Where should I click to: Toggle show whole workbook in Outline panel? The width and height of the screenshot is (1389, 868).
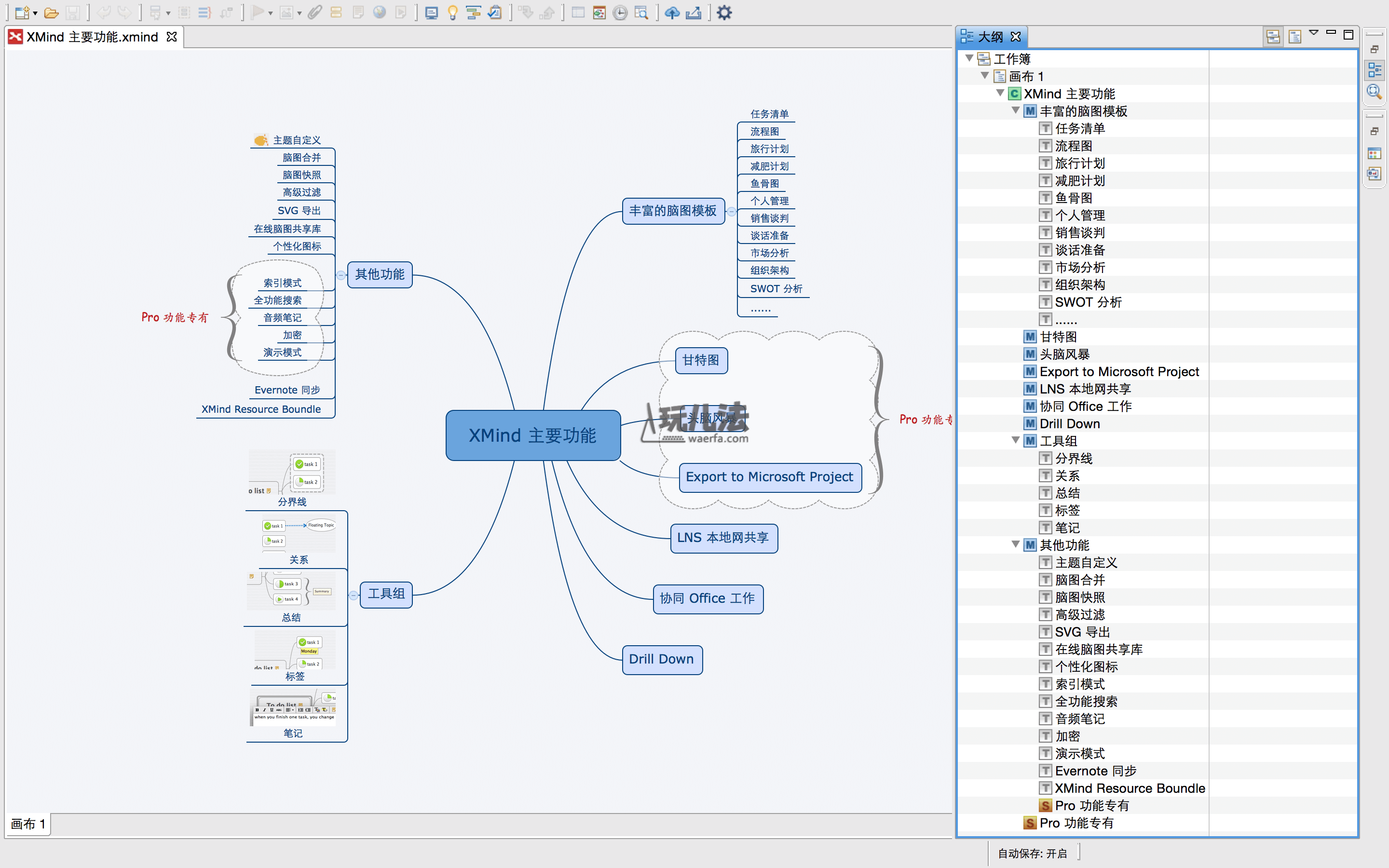point(1273,37)
